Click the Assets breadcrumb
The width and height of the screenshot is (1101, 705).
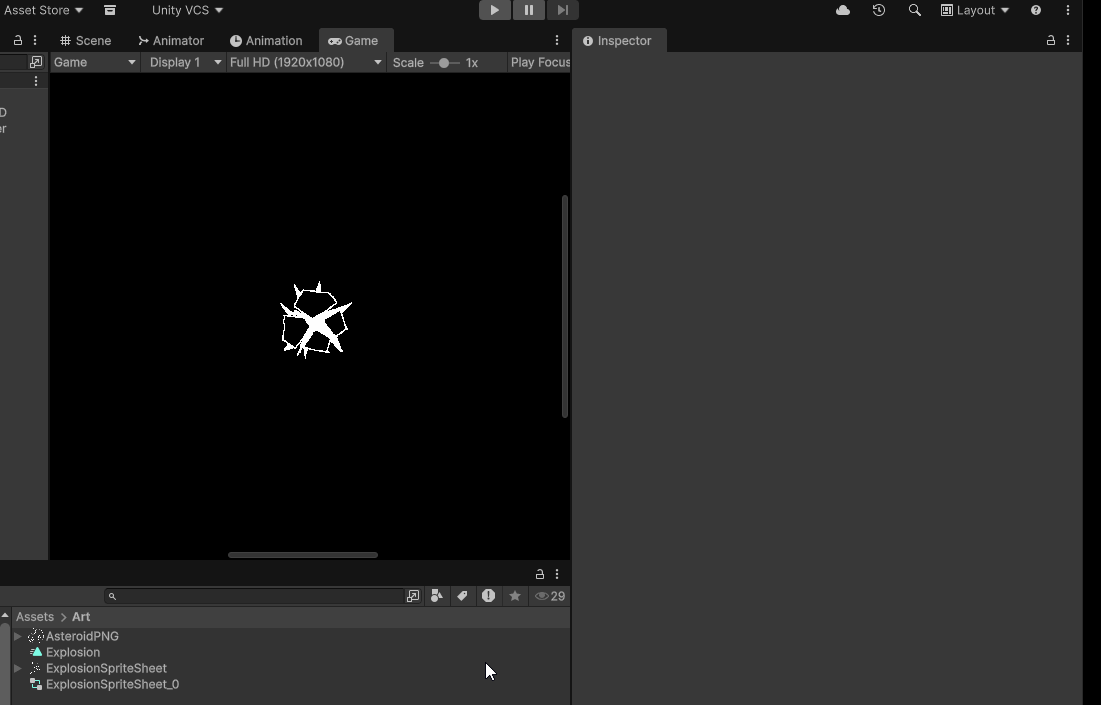pos(34,617)
